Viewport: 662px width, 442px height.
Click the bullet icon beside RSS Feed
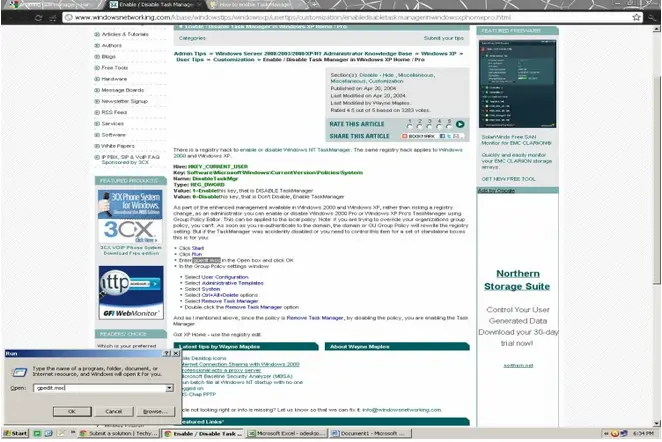coord(97,112)
